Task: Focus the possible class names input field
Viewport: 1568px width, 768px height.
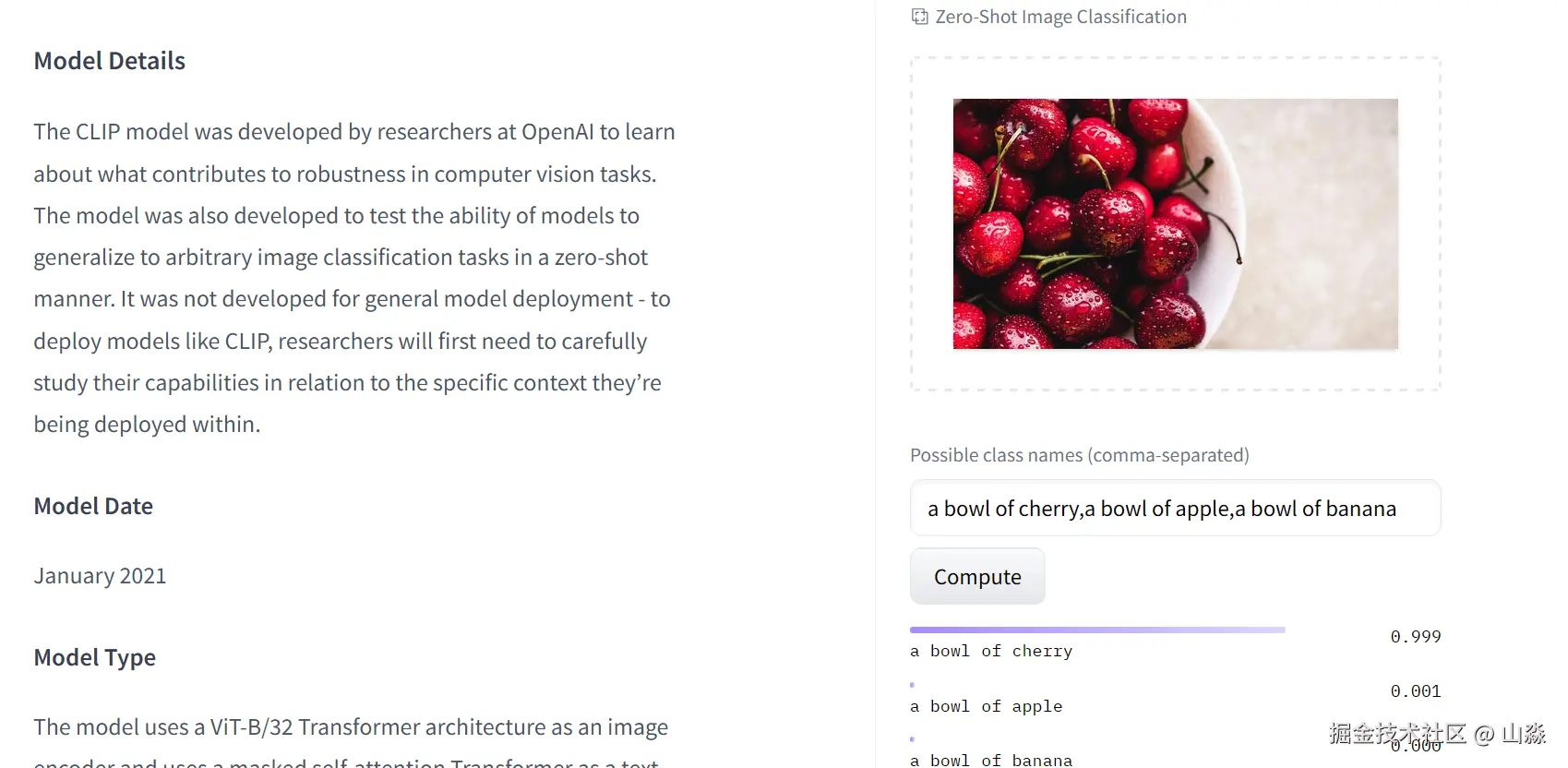Action: coord(1175,509)
